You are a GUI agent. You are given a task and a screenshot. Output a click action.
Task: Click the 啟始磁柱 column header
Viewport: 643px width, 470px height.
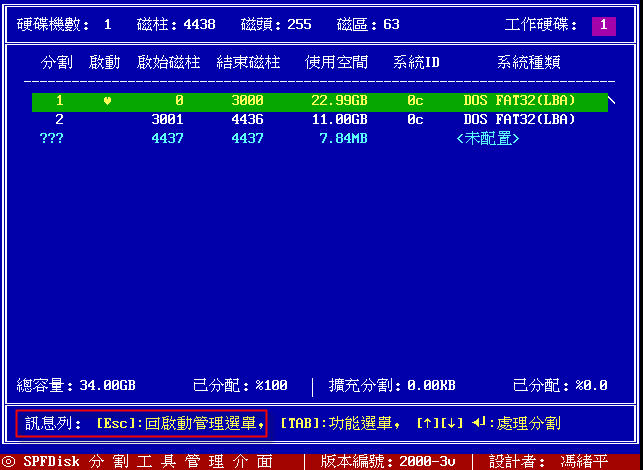[169, 63]
